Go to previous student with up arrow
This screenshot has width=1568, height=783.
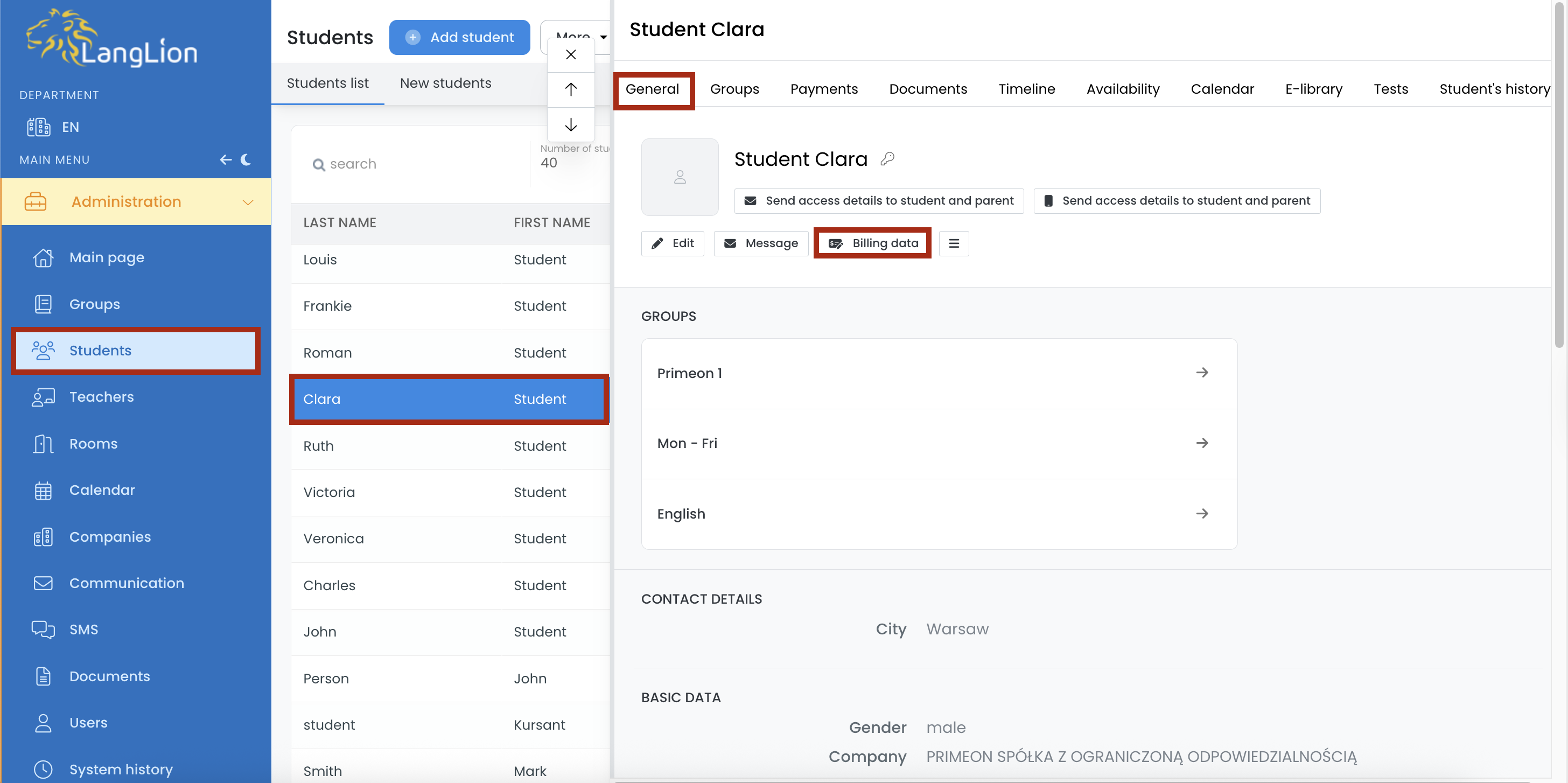coord(570,89)
